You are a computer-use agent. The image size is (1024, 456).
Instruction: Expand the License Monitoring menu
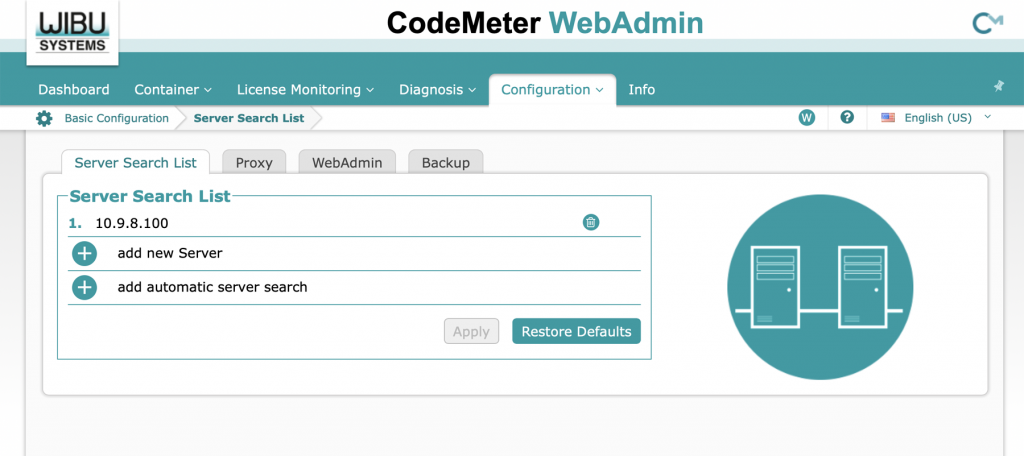click(305, 90)
